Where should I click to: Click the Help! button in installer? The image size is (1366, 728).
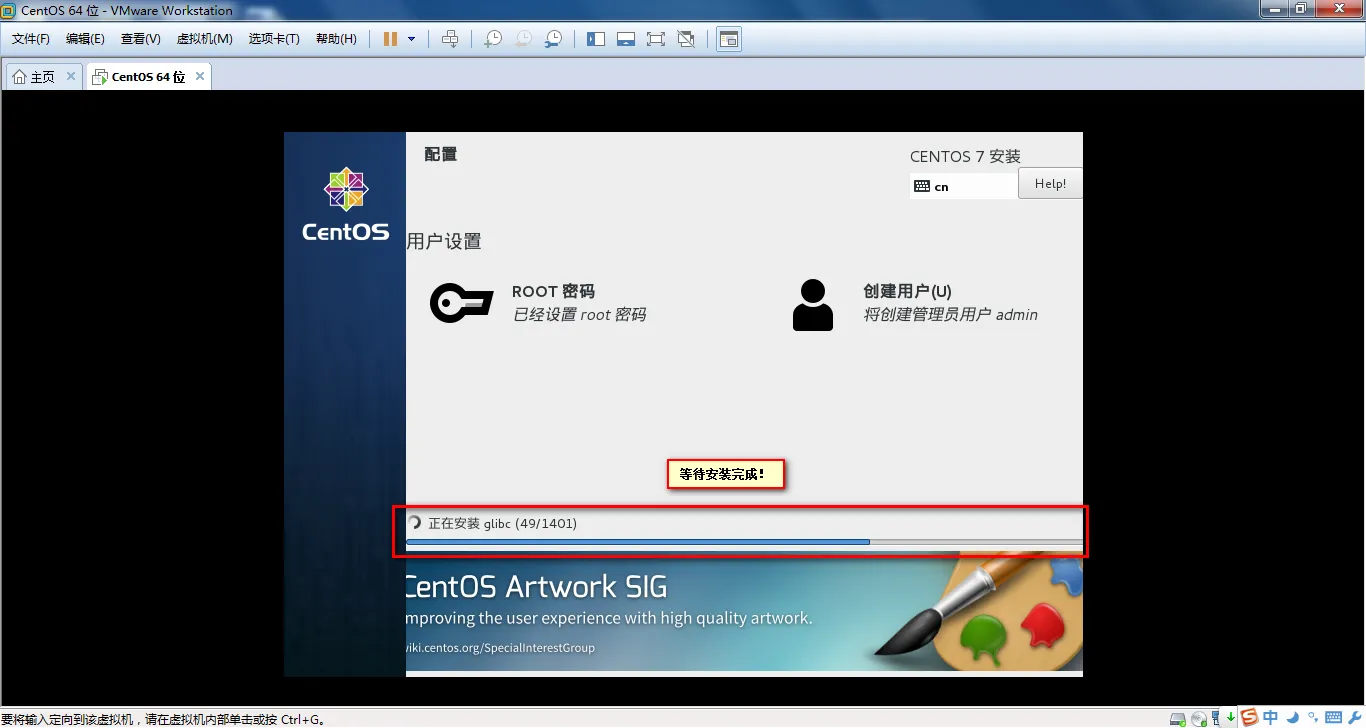pyautogui.click(x=1050, y=184)
